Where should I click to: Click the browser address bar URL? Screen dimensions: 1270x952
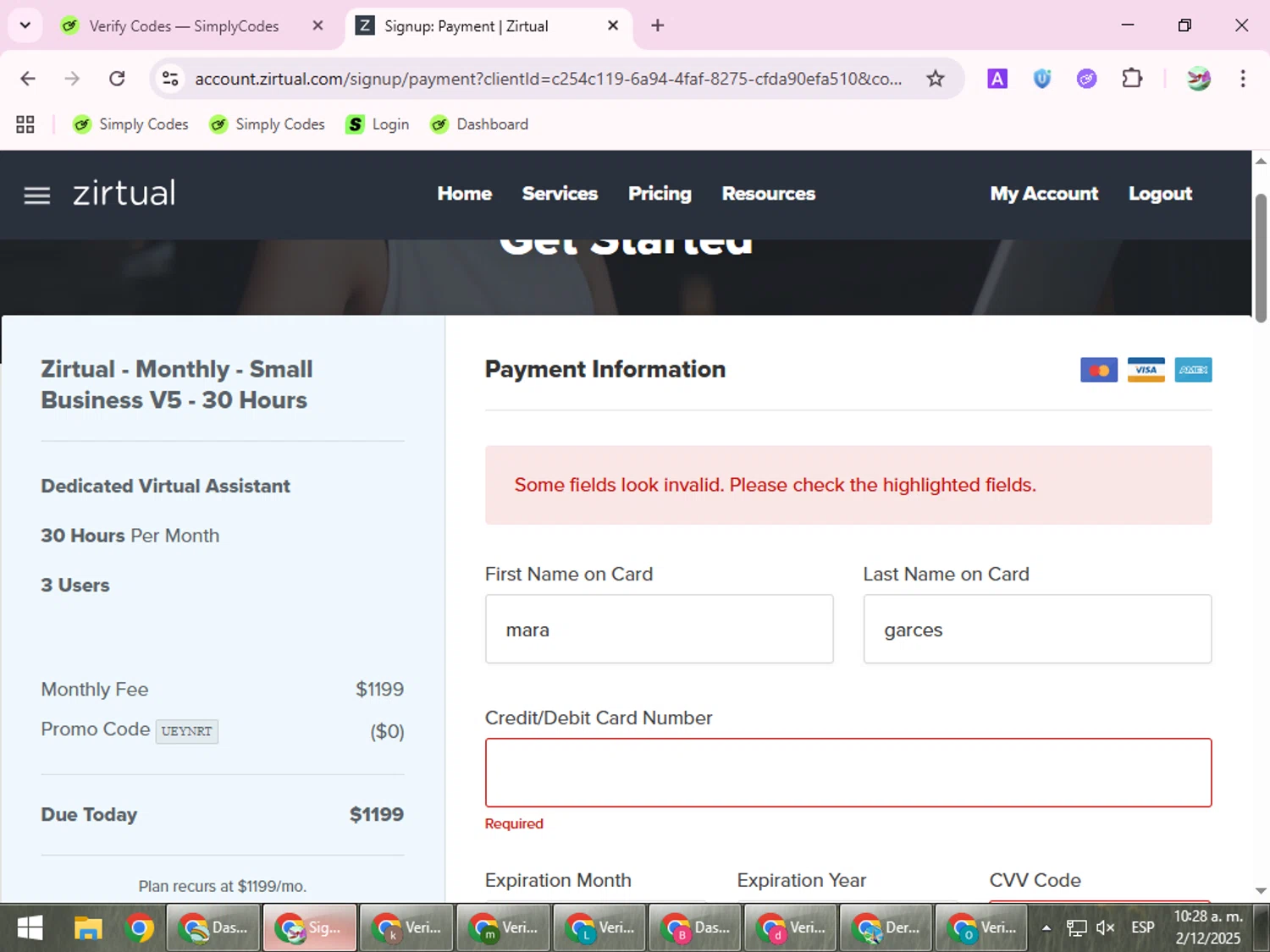coord(548,79)
